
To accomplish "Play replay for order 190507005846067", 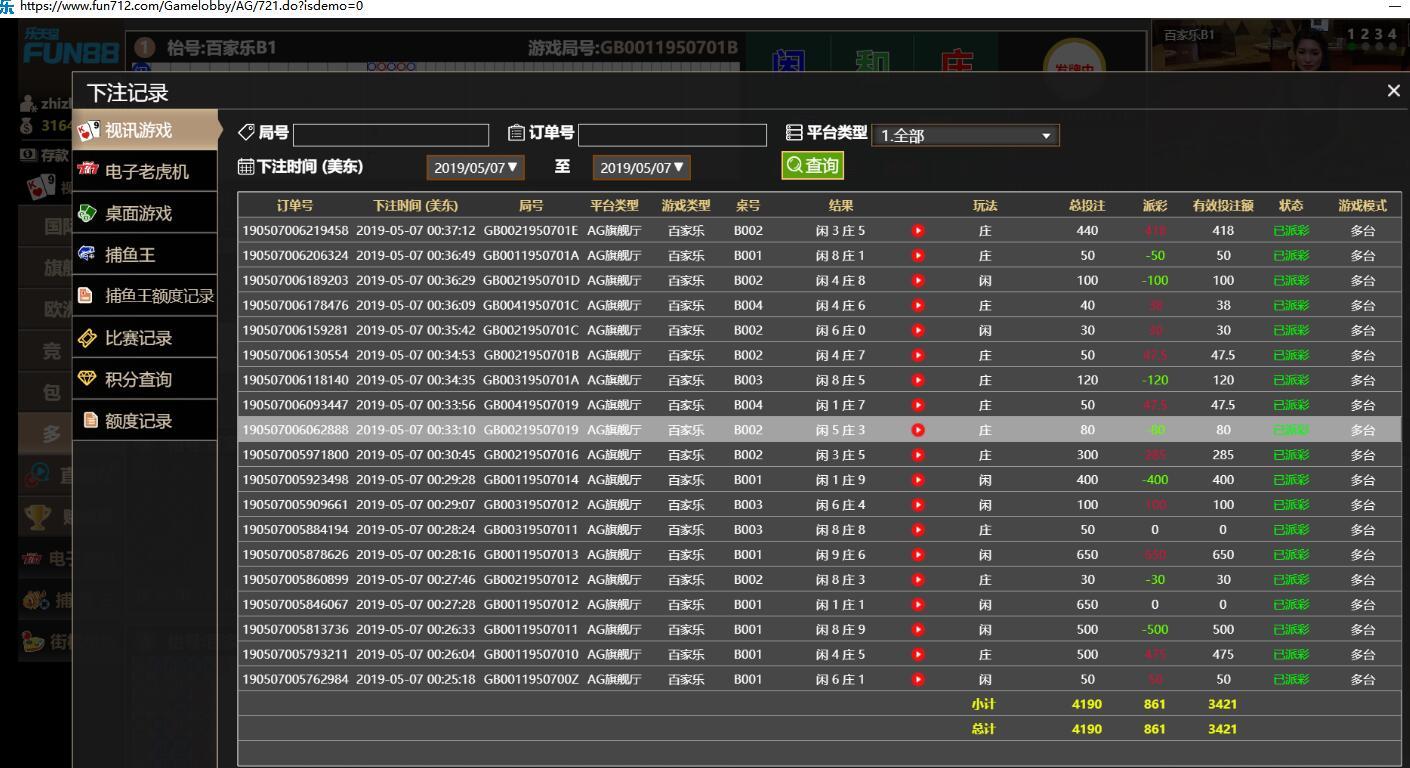I will point(918,605).
